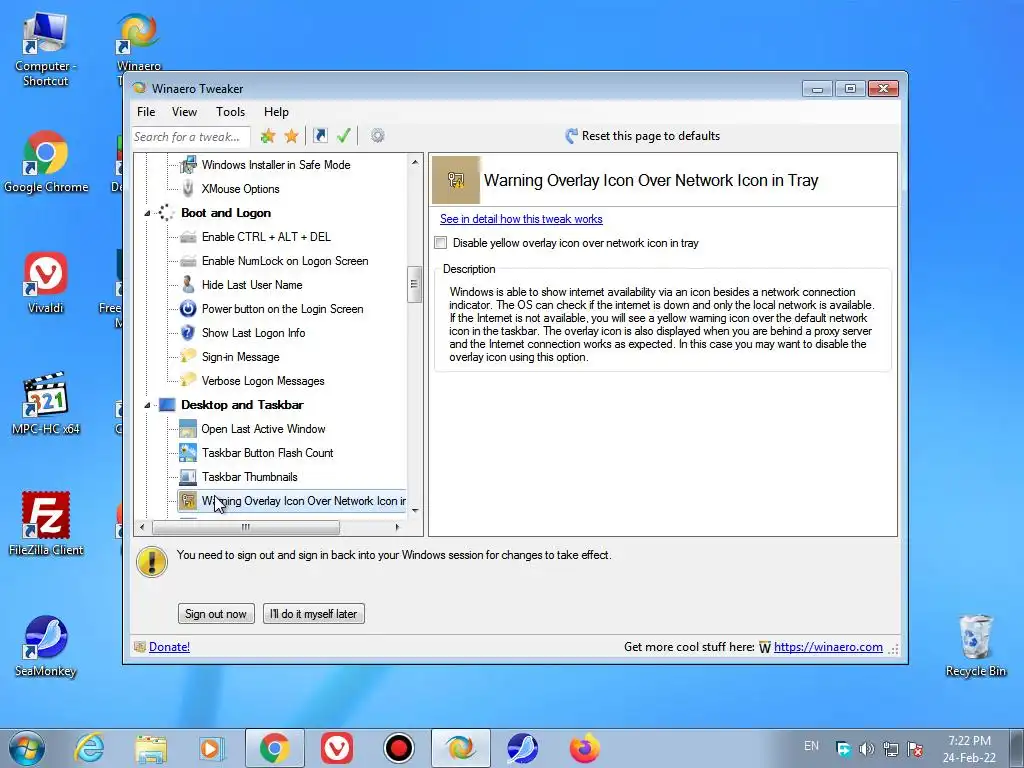Click the screen recorder red circle taskbar icon

(x=398, y=748)
